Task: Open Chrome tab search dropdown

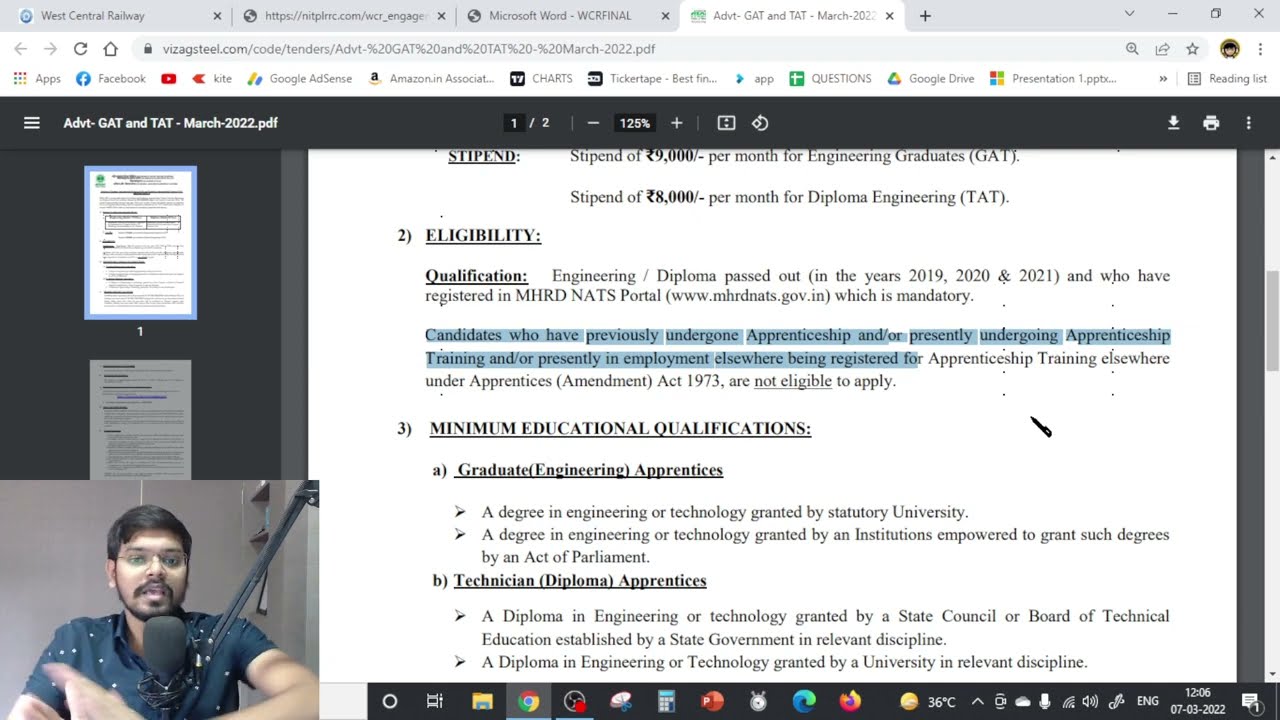Action: (1129, 14)
